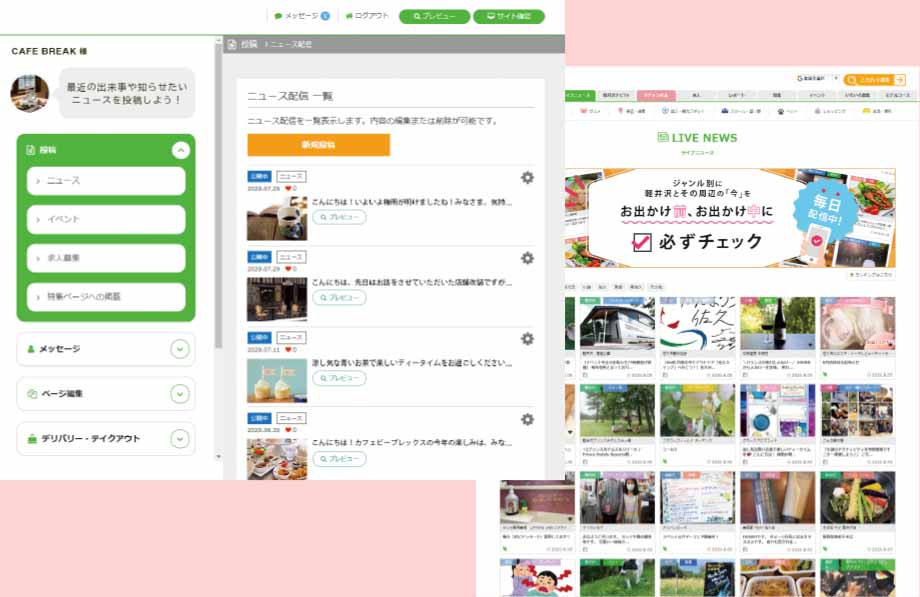Click the ページ編集 icon in sidebar
Screen dimensions: 920x597
32,393
